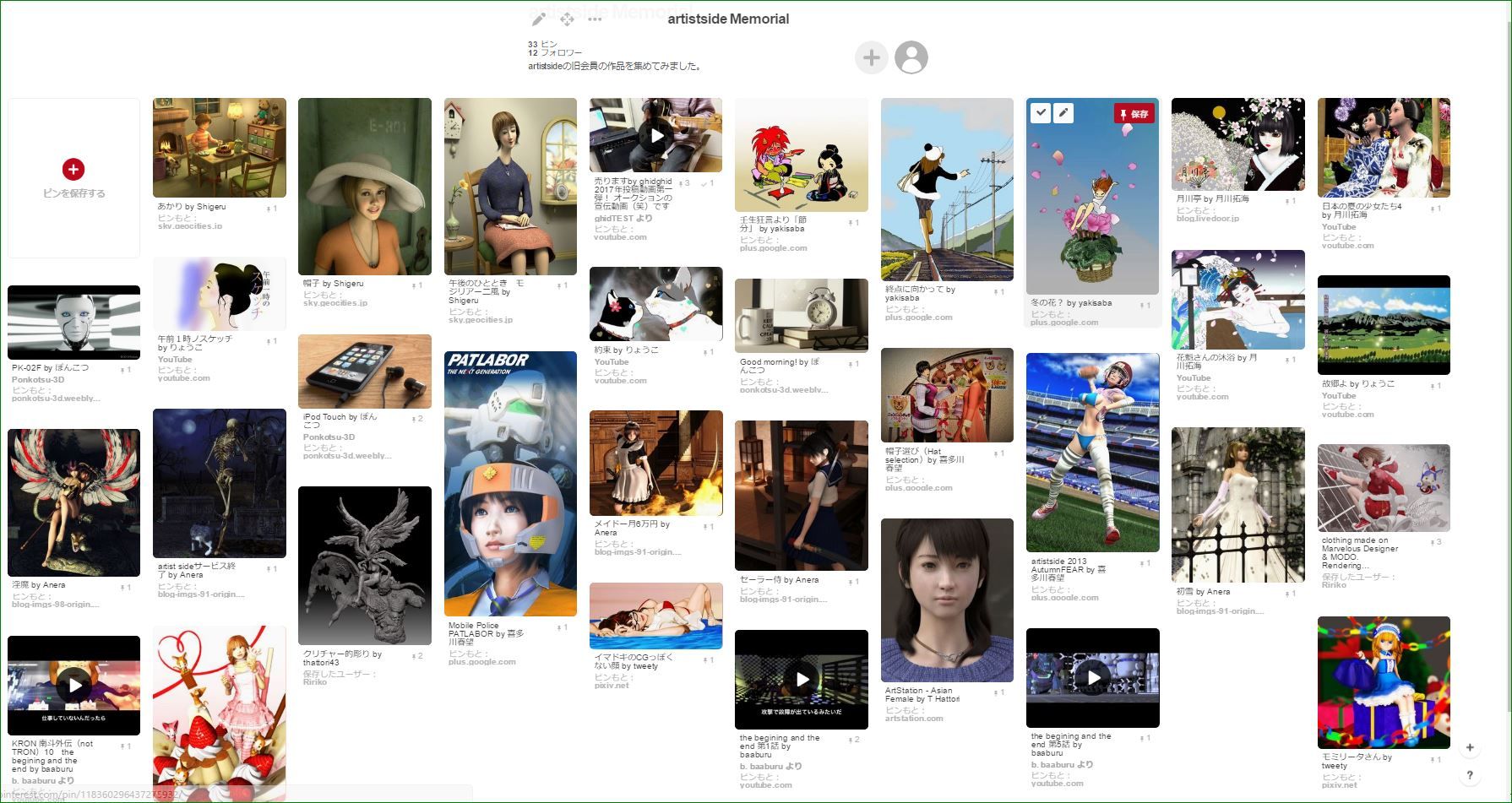The width and height of the screenshot is (1512, 803).
Task: Follow artstation.com source link
Action: coord(915,719)
